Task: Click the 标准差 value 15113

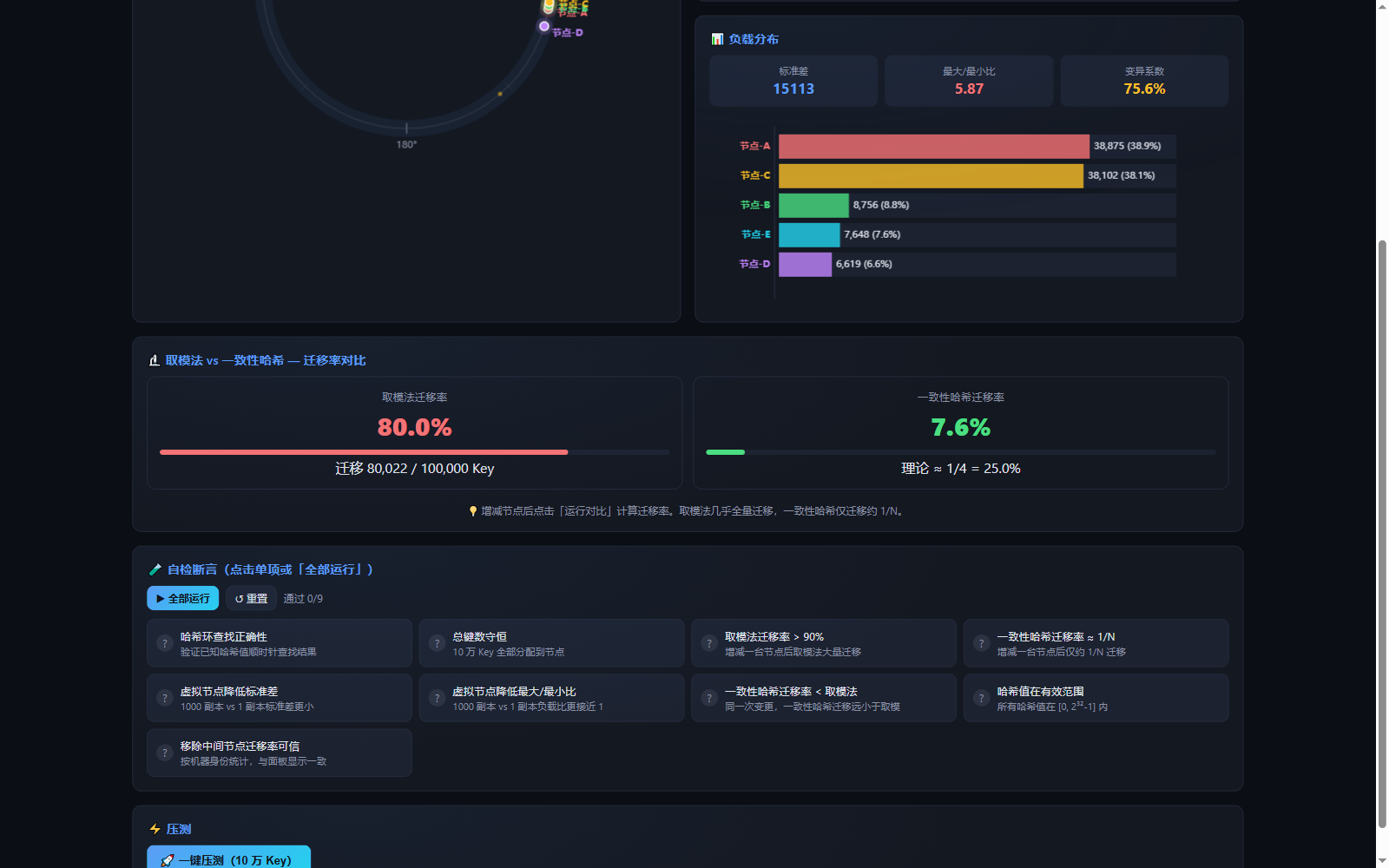Action: (793, 89)
